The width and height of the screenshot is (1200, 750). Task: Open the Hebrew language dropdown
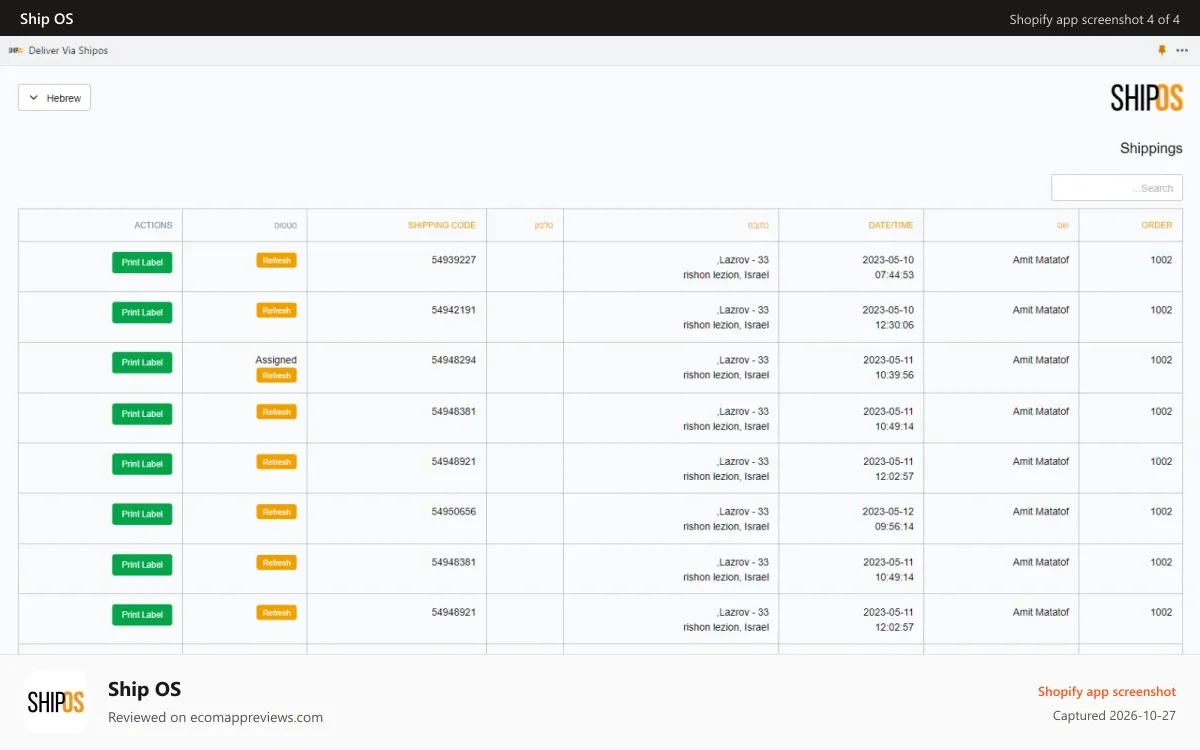click(x=55, y=98)
